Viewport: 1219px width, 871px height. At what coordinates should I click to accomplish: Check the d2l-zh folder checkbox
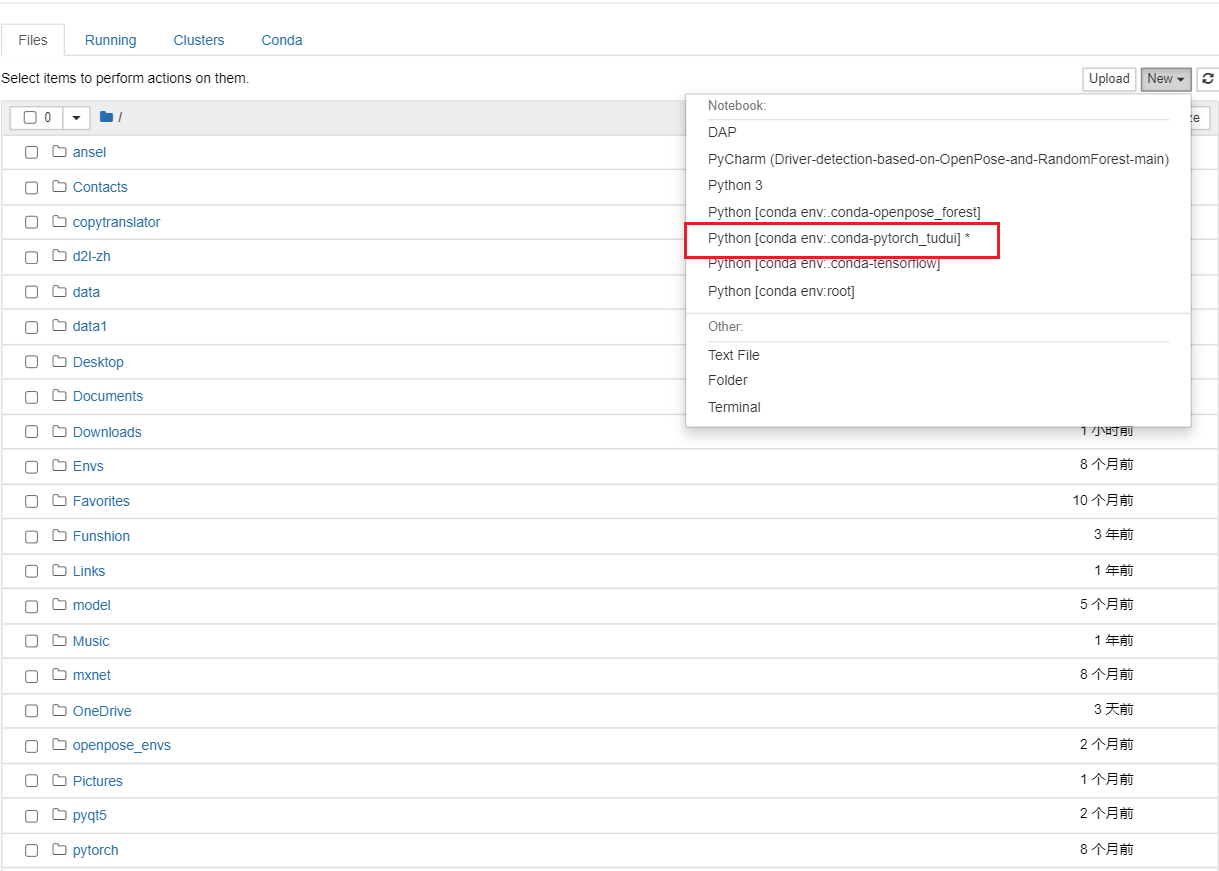click(32, 257)
